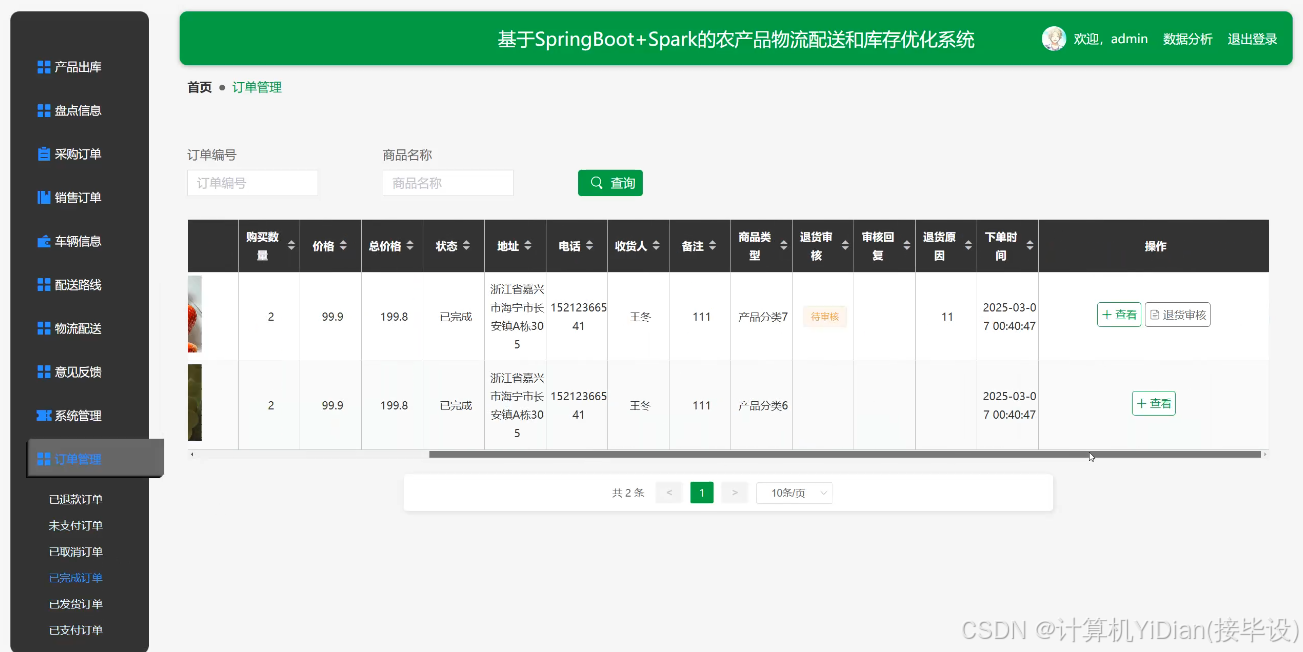Go to 首页 breadcrumb link
1303x652 pixels.
point(199,87)
